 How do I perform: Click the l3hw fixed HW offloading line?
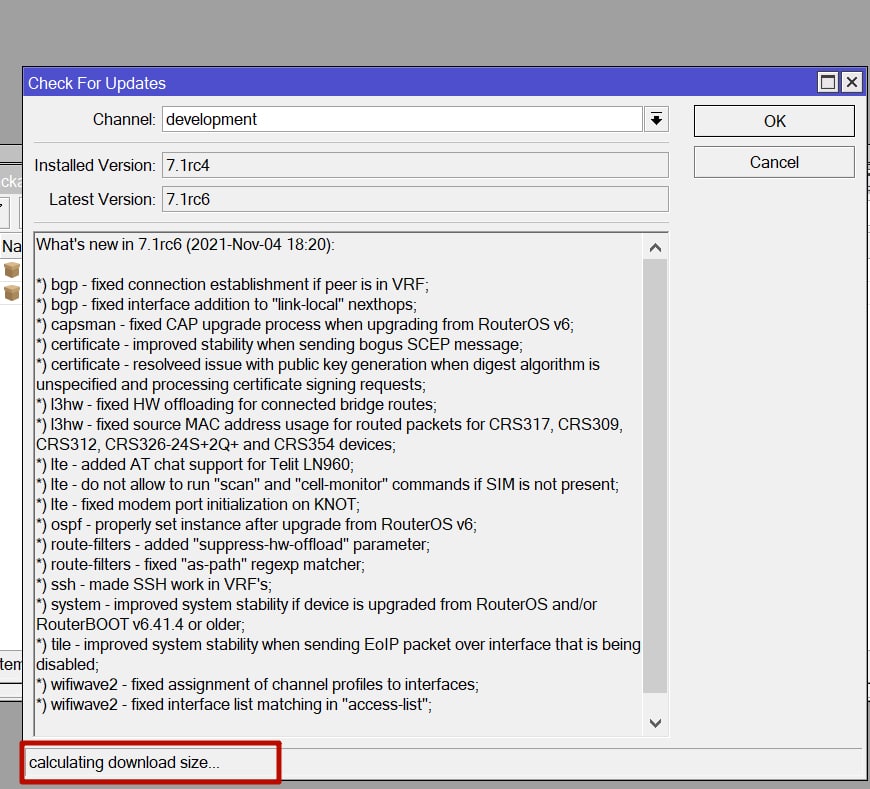[x=236, y=404]
